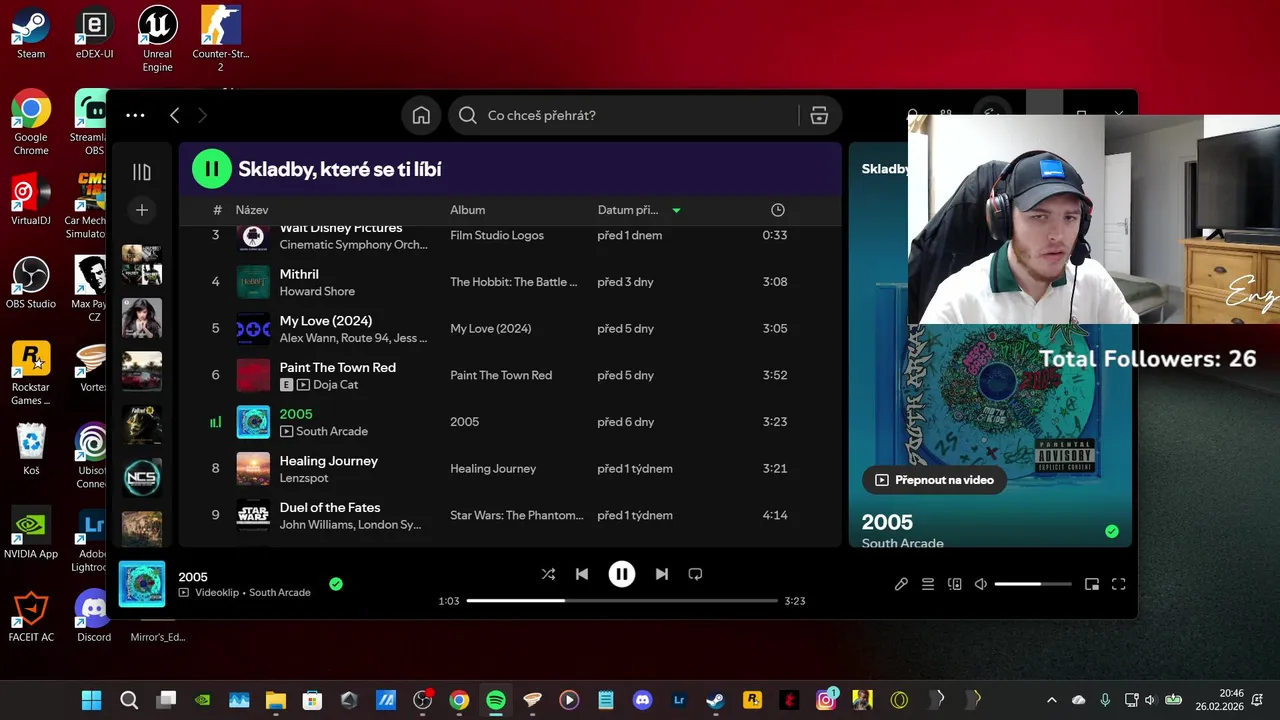This screenshot has height=720, width=1280.
Task: Open Spotify from the taskbar
Action: tap(496, 700)
